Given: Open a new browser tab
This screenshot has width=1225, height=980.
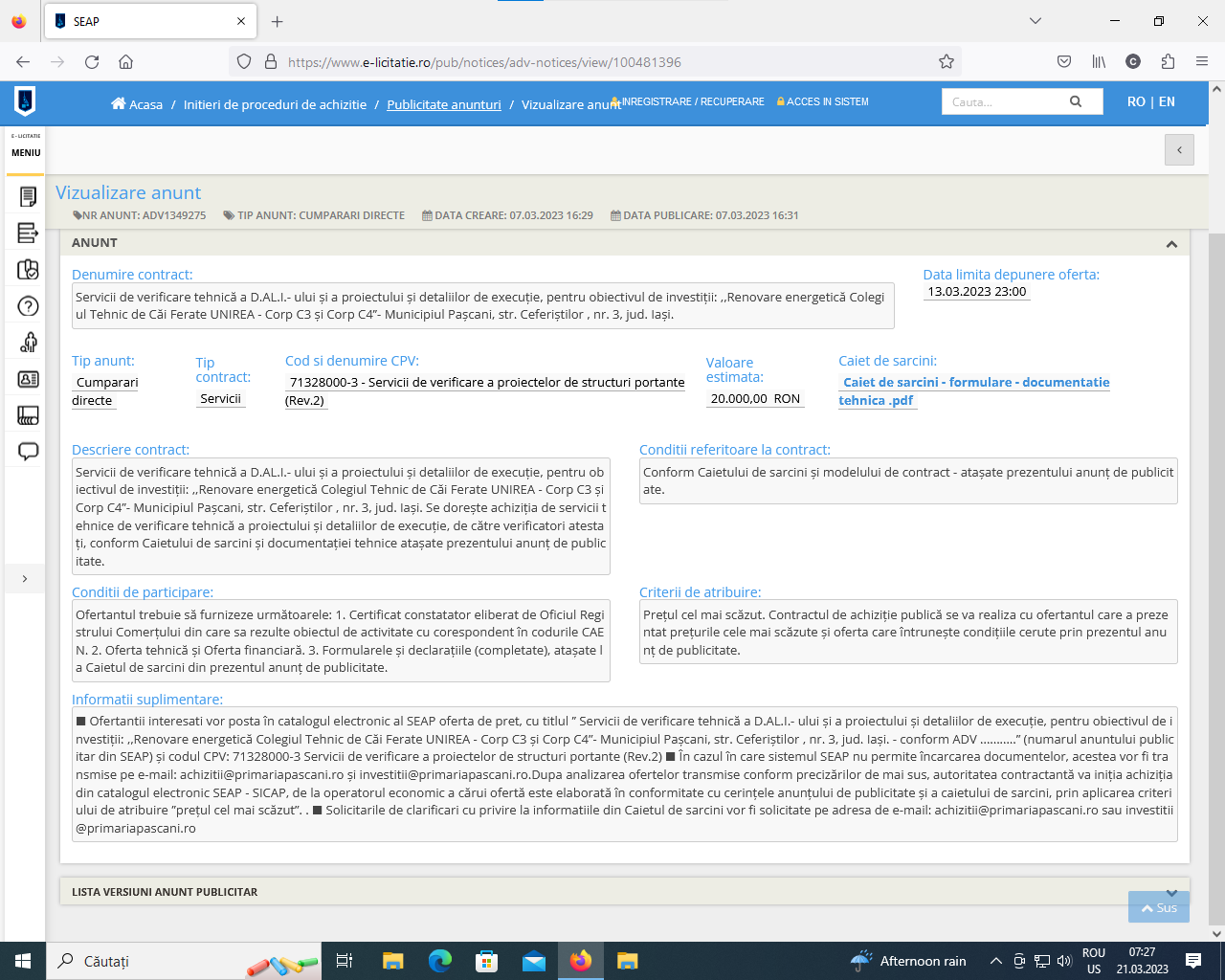Looking at the screenshot, I should [x=277, y=21].
